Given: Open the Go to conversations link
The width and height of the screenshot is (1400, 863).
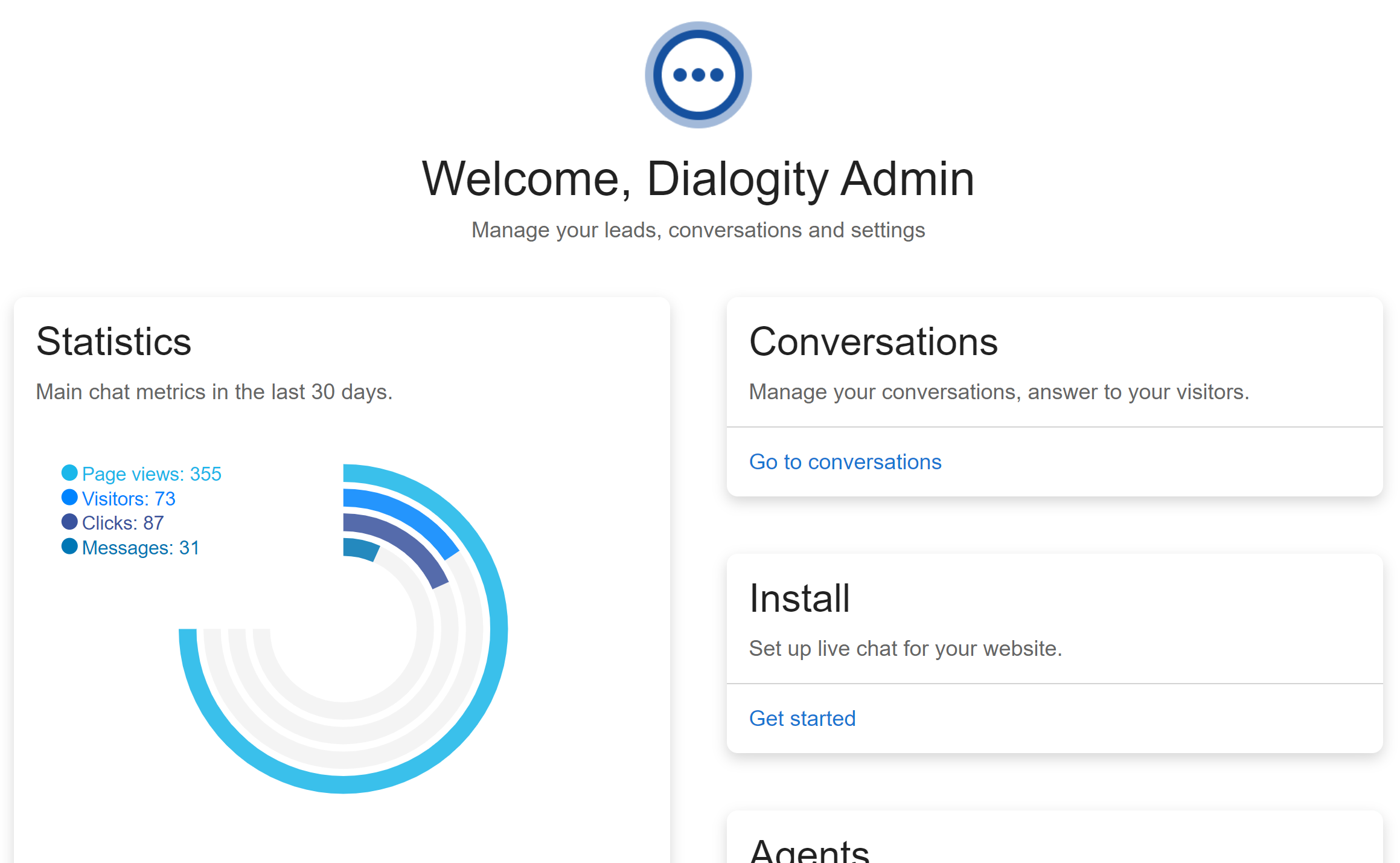Looking at the screenshot, I should (845, 462).
